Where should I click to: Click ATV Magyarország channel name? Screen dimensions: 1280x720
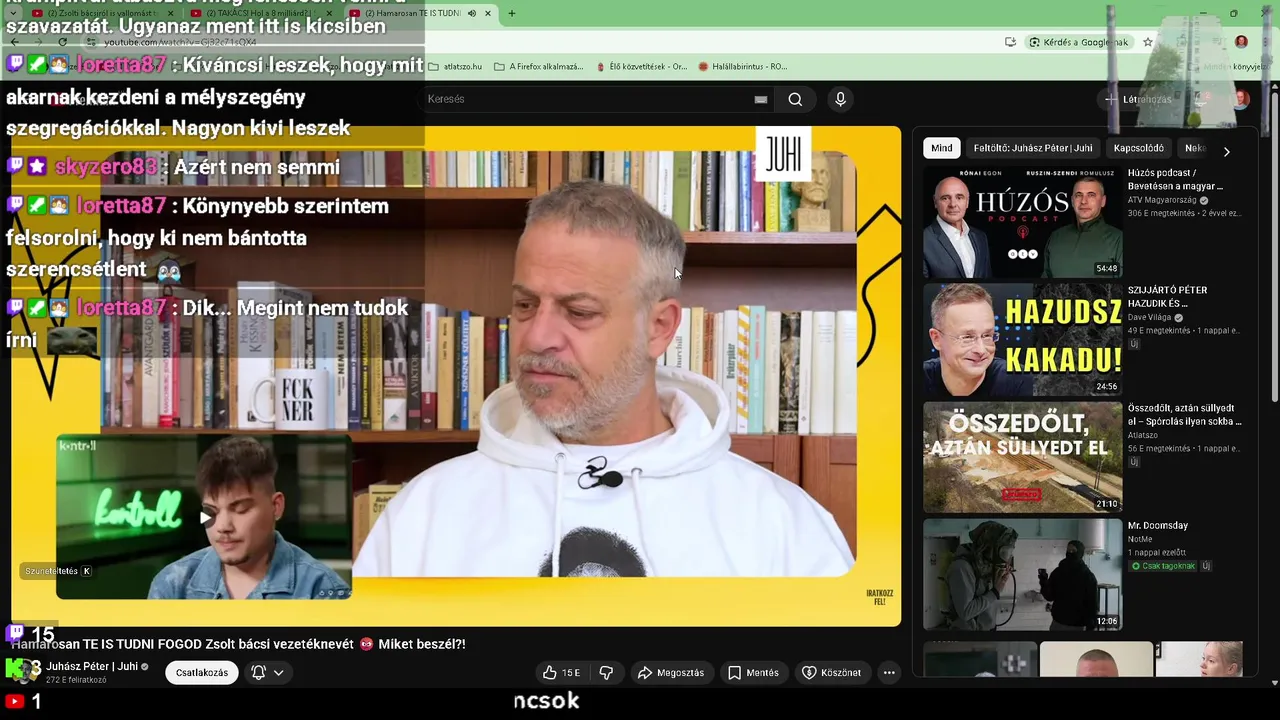pyautogui.click(x=1162, y=200)
